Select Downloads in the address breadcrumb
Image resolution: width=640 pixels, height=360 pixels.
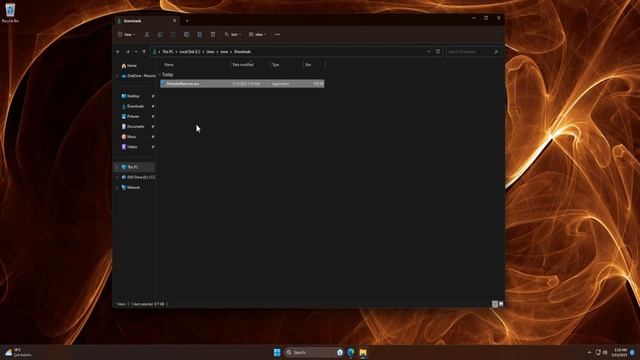coord(242,52)
